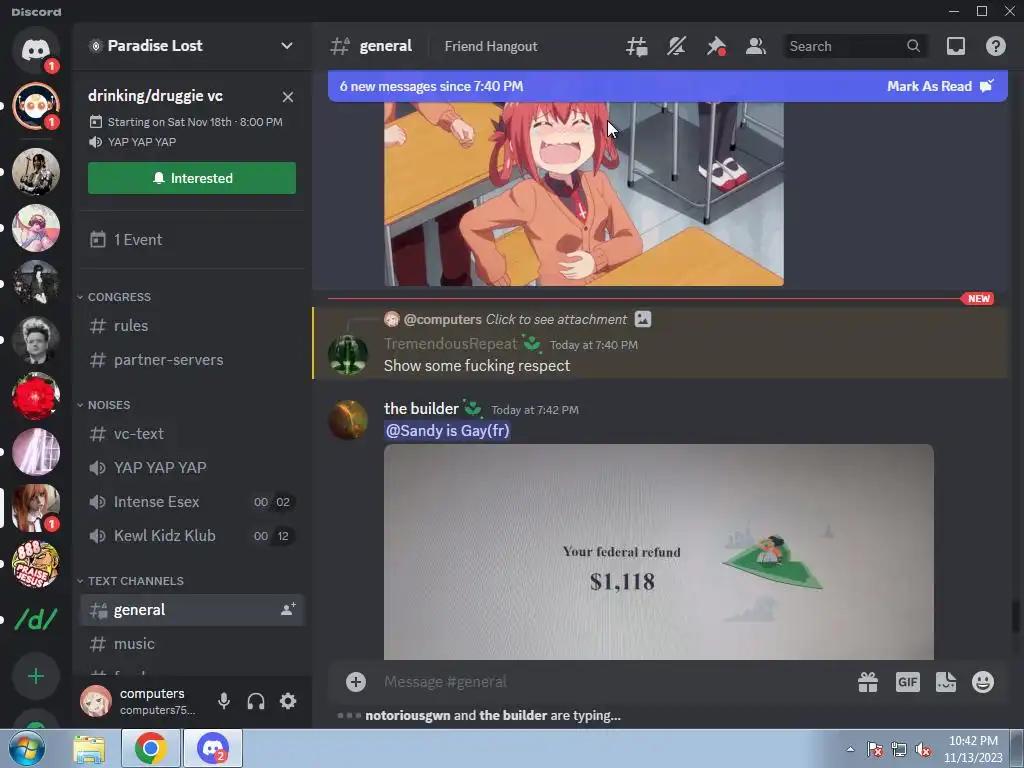Open the Threads icon in channel header
This screenshot has width=1024, height=768.
click(637, 46)
